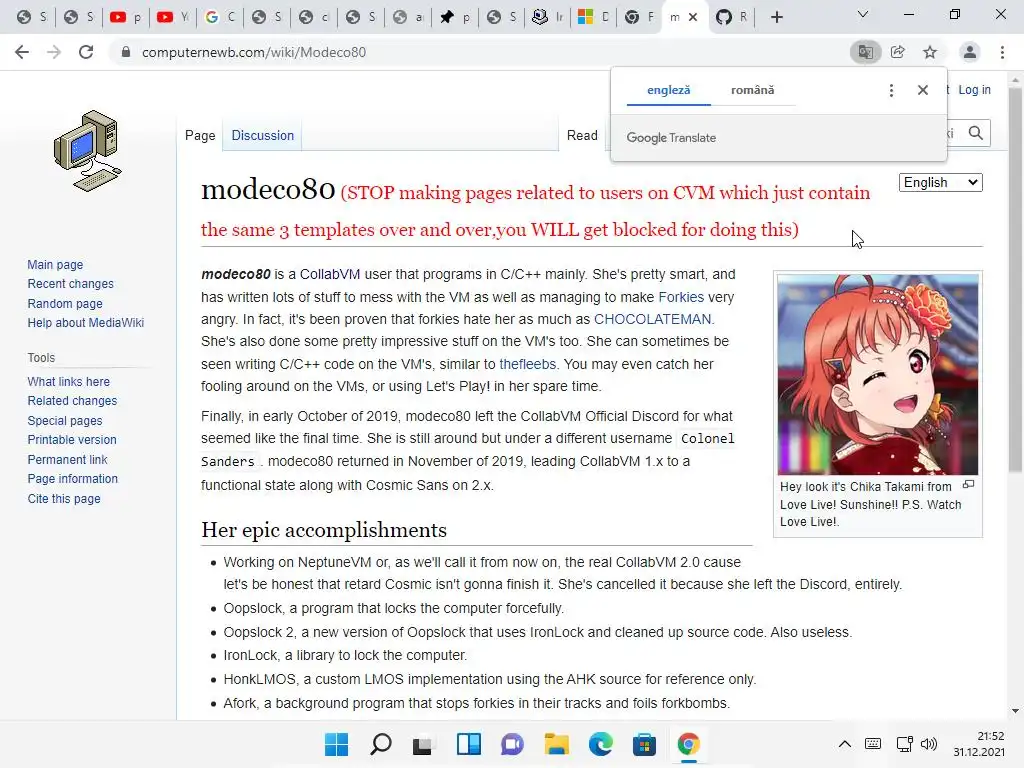The width and height of the screenshot is (1024, 768).
Task: Click Related changes tool link
Action: pyautogui.click(x=72, y=400)
